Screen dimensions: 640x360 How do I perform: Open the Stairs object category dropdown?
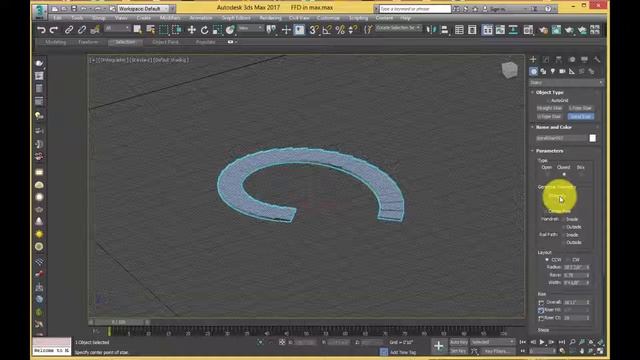point(566,83)
